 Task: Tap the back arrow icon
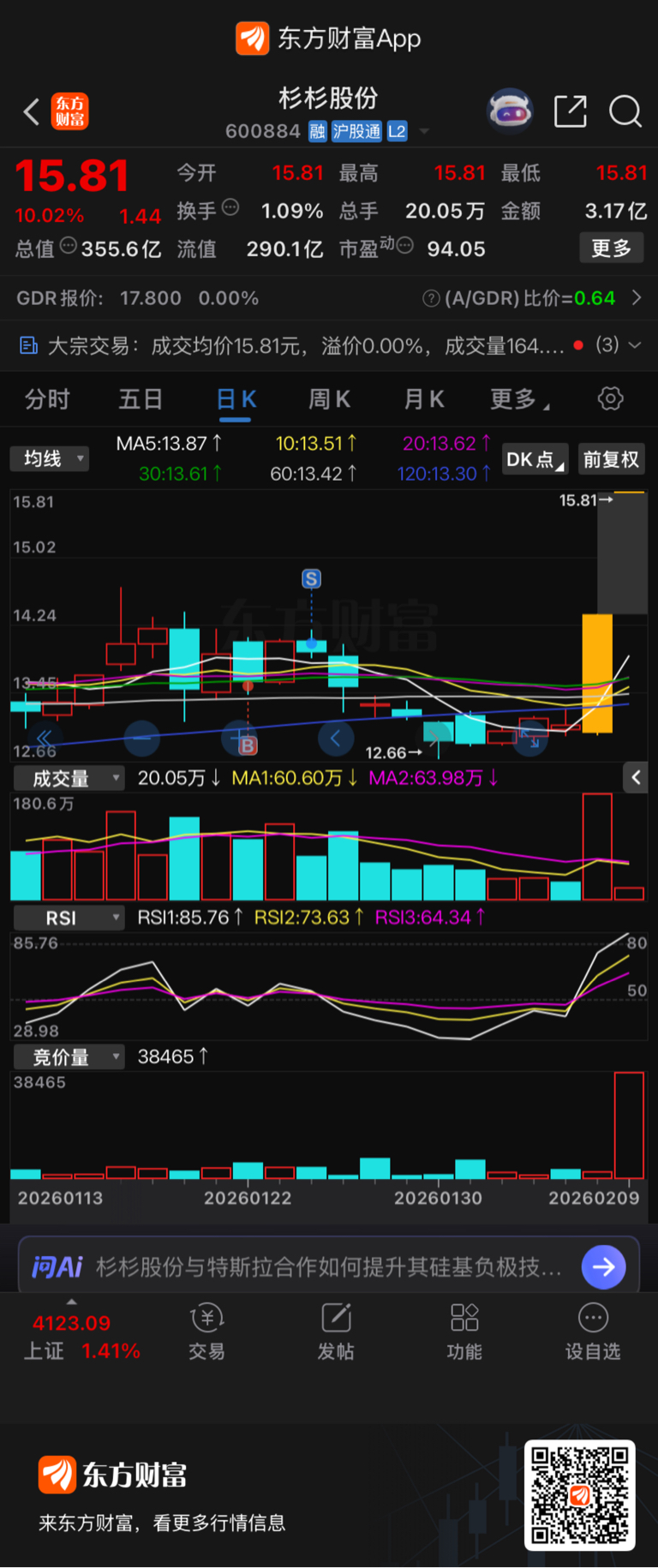(x=32, y=111)
